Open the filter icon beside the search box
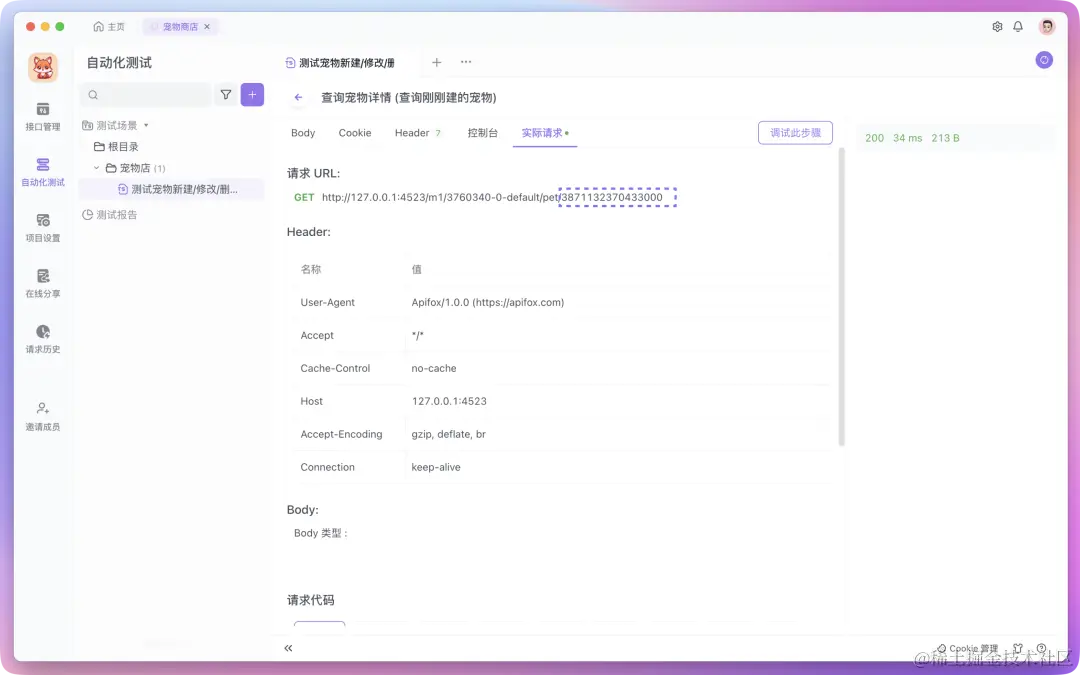 pyautogui.click(x=227, y=93)
